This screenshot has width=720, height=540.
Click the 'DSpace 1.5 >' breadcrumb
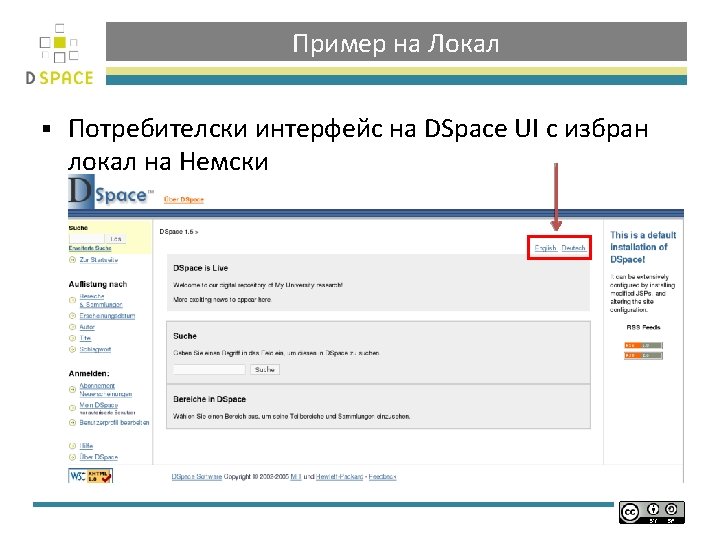(179, 232)
